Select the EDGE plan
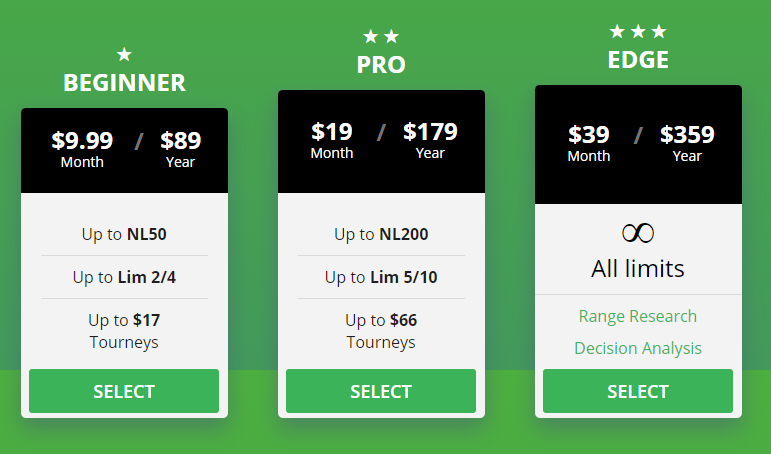This screenshot has width=771, height=454. pyautogui.click(x=638, y=391)
